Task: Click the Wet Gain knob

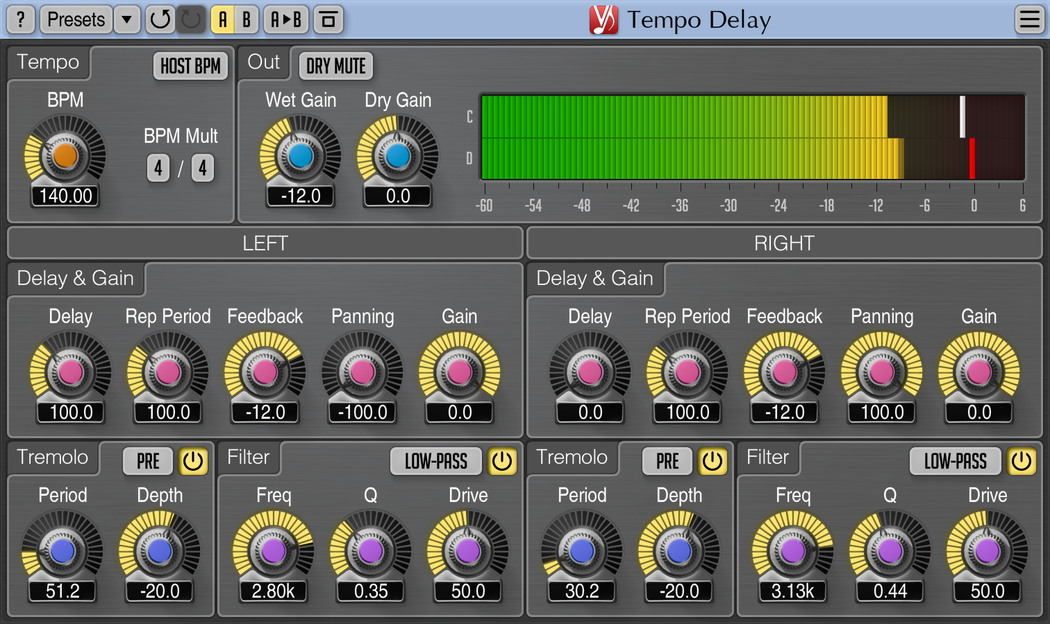Action: [301, 155]
